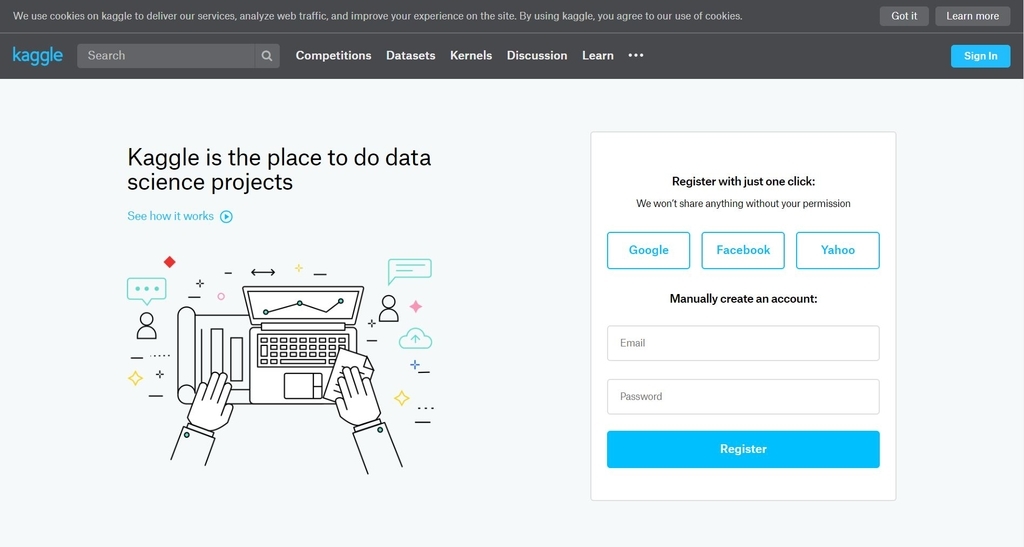Select Discussion in the top navigation
The width and height of the screenshot is (1024, 547).
[x=537, y=55]
